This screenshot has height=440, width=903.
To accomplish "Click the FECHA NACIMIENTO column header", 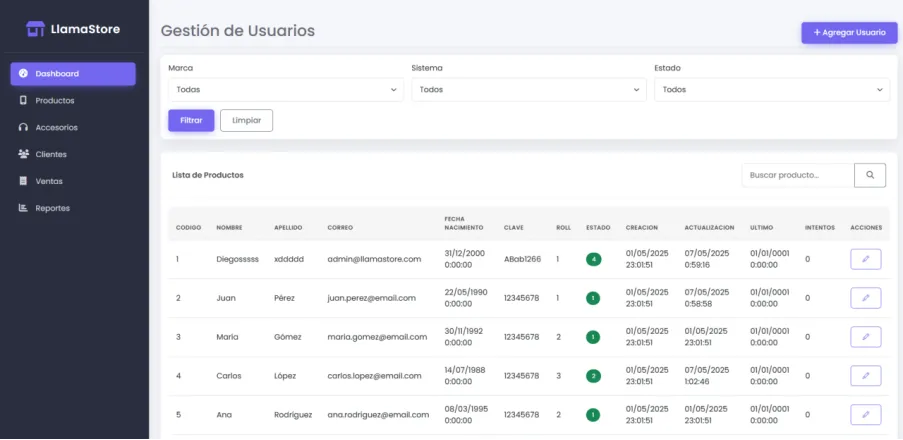I will [x=464, y=223].
